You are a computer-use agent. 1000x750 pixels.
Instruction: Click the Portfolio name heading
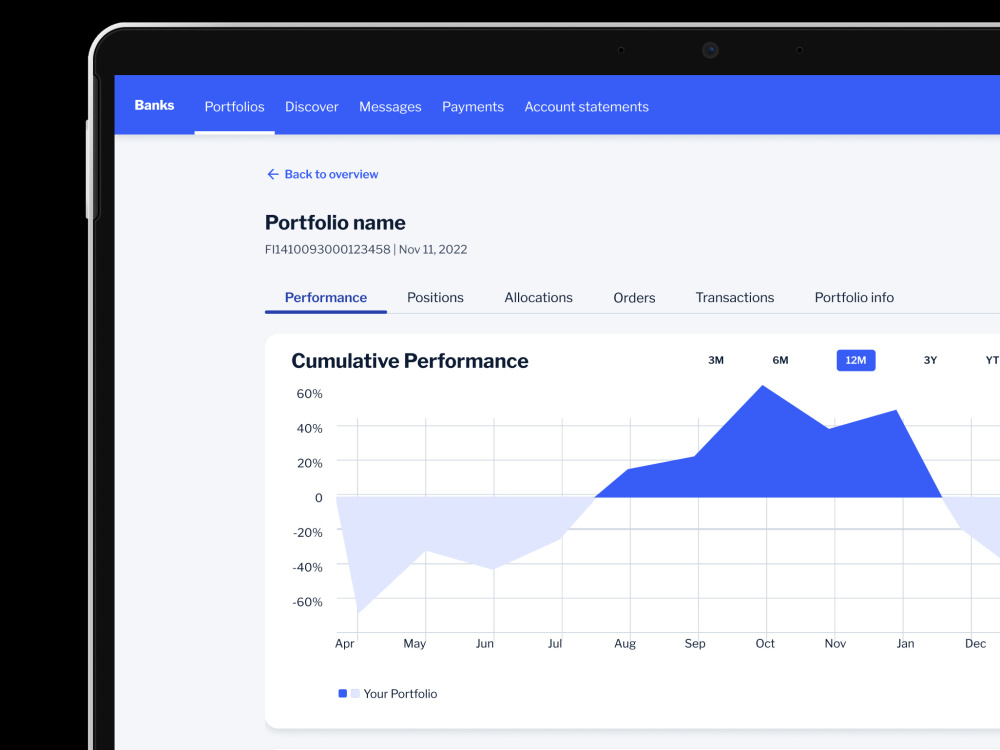[335, 223]
